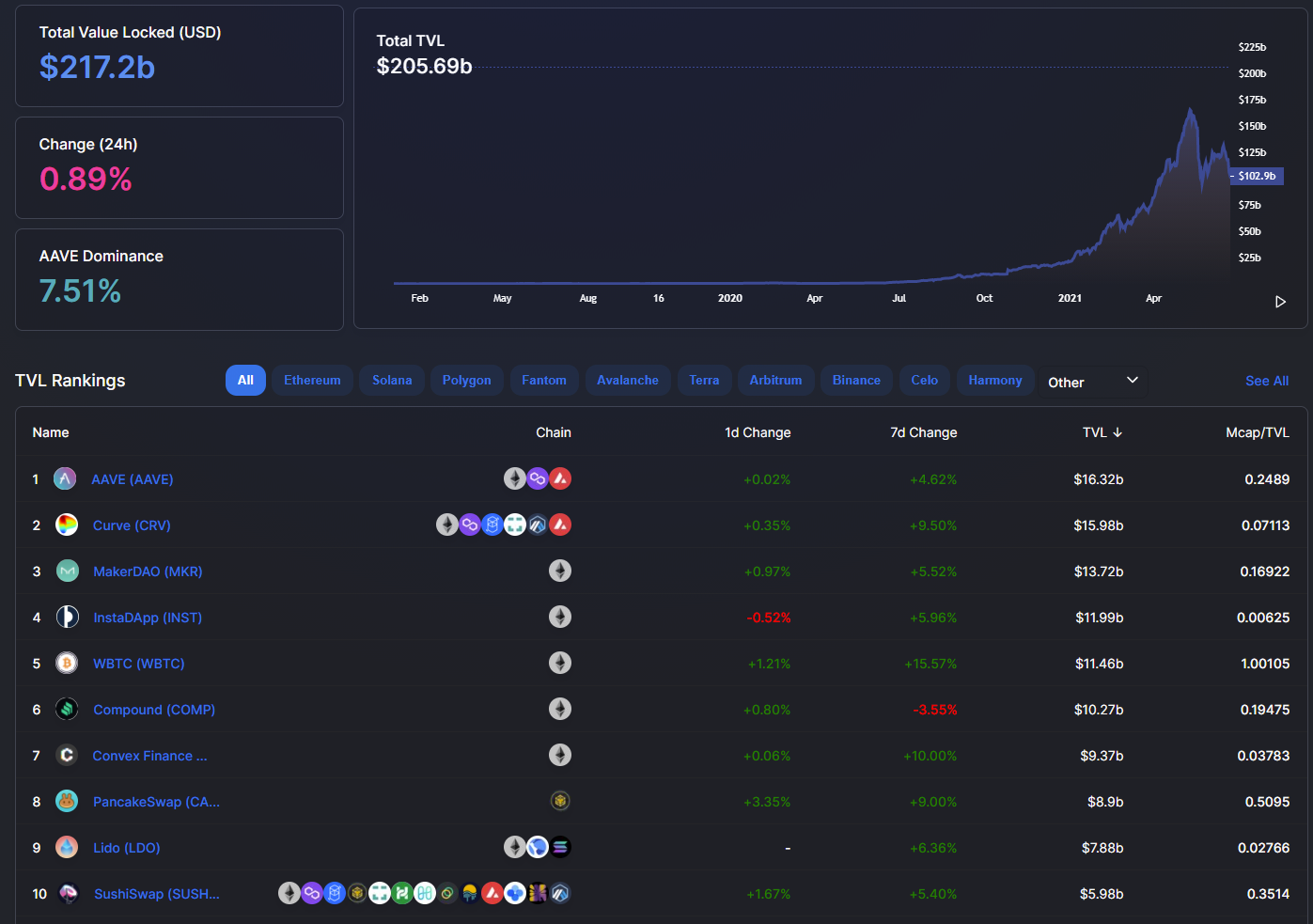Image resolution: width=1313 pixels, height=924 pixels.
Task: Open the SushiSwap protocol link
Action: 156,894
